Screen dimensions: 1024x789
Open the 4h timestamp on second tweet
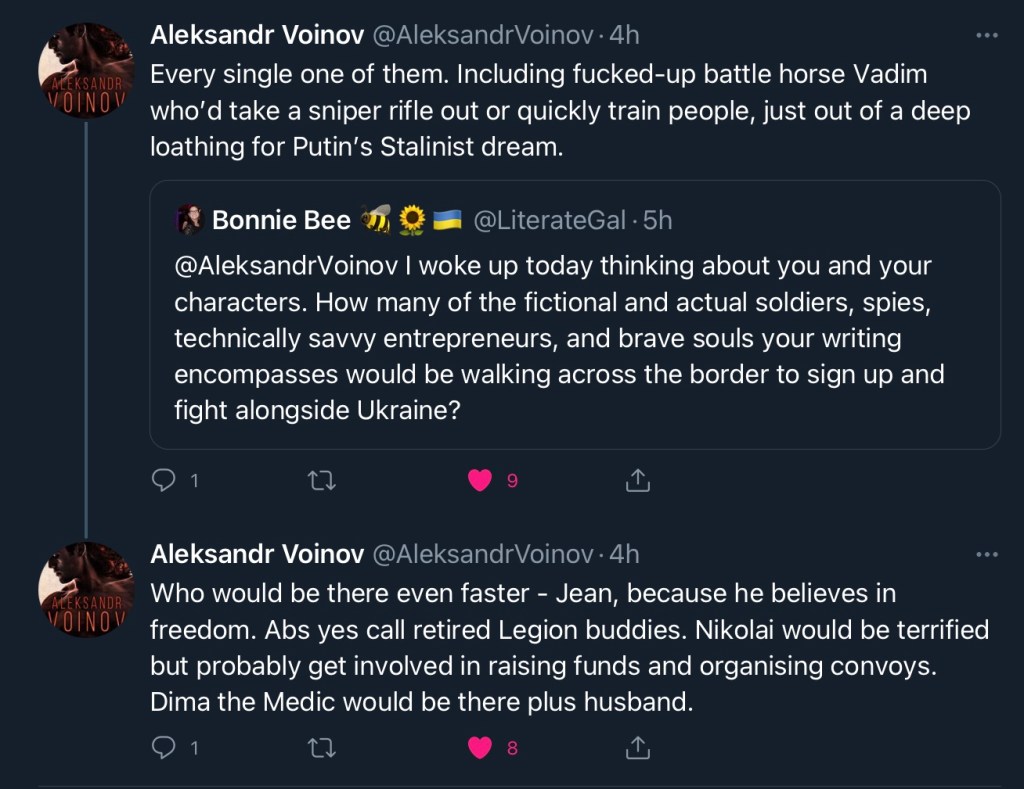pyautogui.click(x=624, y=554)
